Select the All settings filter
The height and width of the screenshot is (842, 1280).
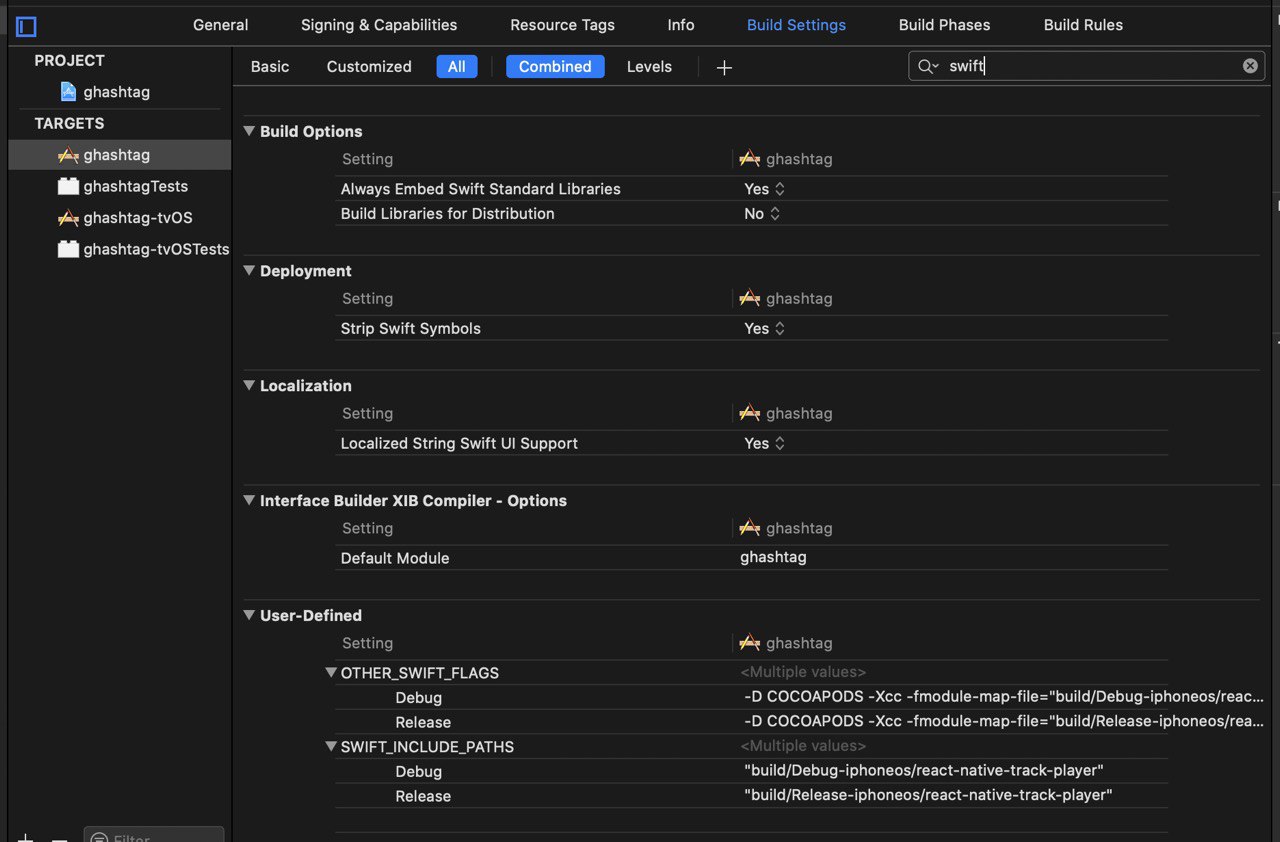[x=457, y=67]
